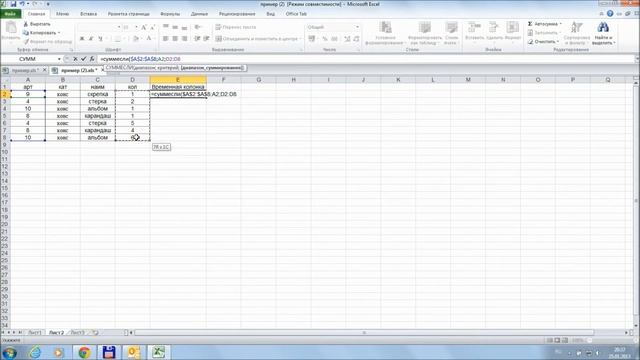This screenshot has width=640, height=360.
Task: Click the increase decimal button
Action: pyautogui.click(x=347, y=39)
